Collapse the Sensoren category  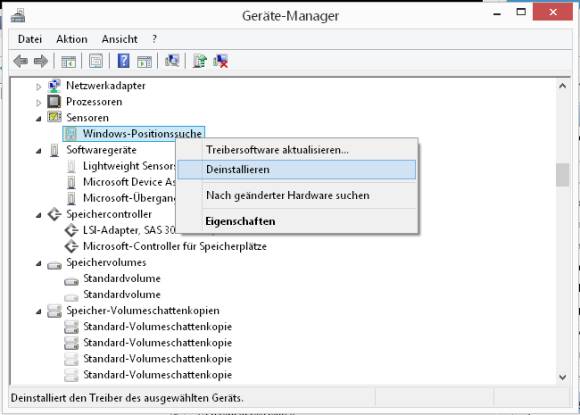pos(38,119)
